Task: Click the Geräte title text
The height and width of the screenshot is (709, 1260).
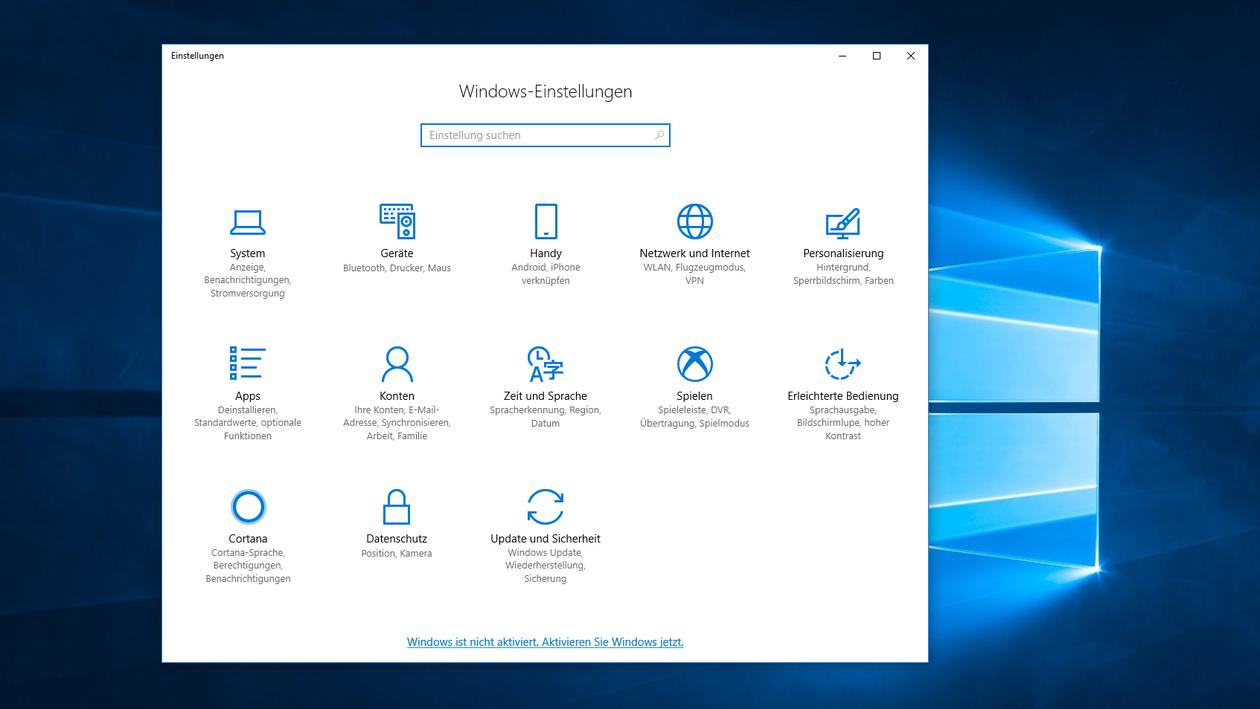Action: (397, 253)
